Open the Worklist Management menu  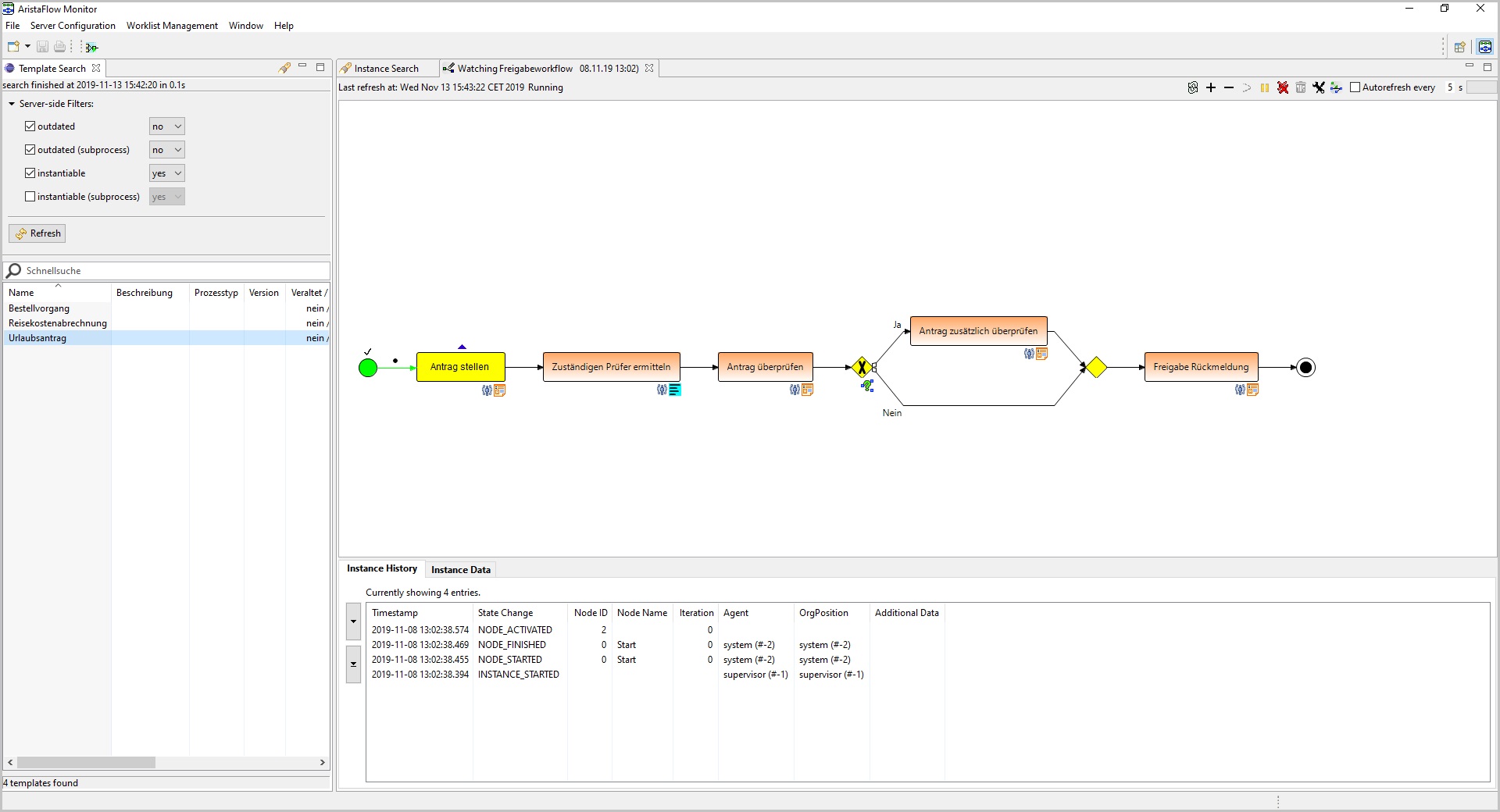click(x=172, y=26)
